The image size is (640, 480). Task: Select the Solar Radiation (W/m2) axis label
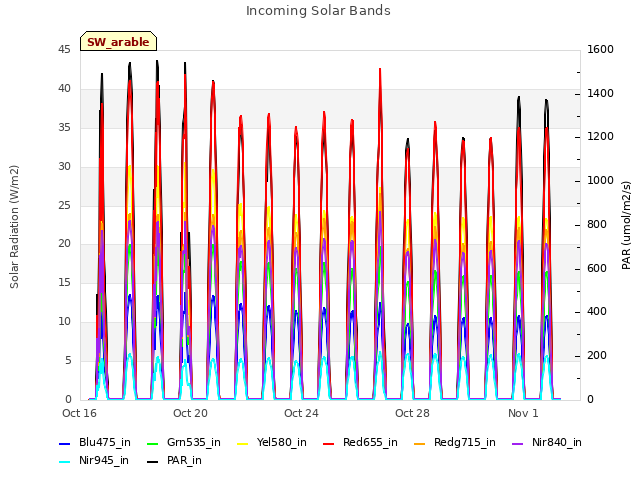14,227
